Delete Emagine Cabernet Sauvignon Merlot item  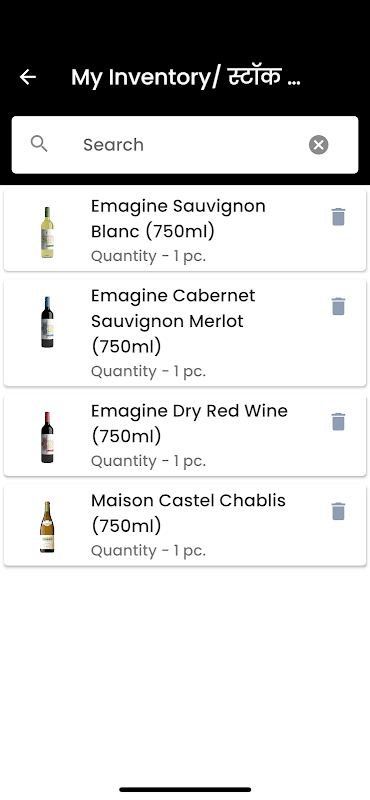338,307
